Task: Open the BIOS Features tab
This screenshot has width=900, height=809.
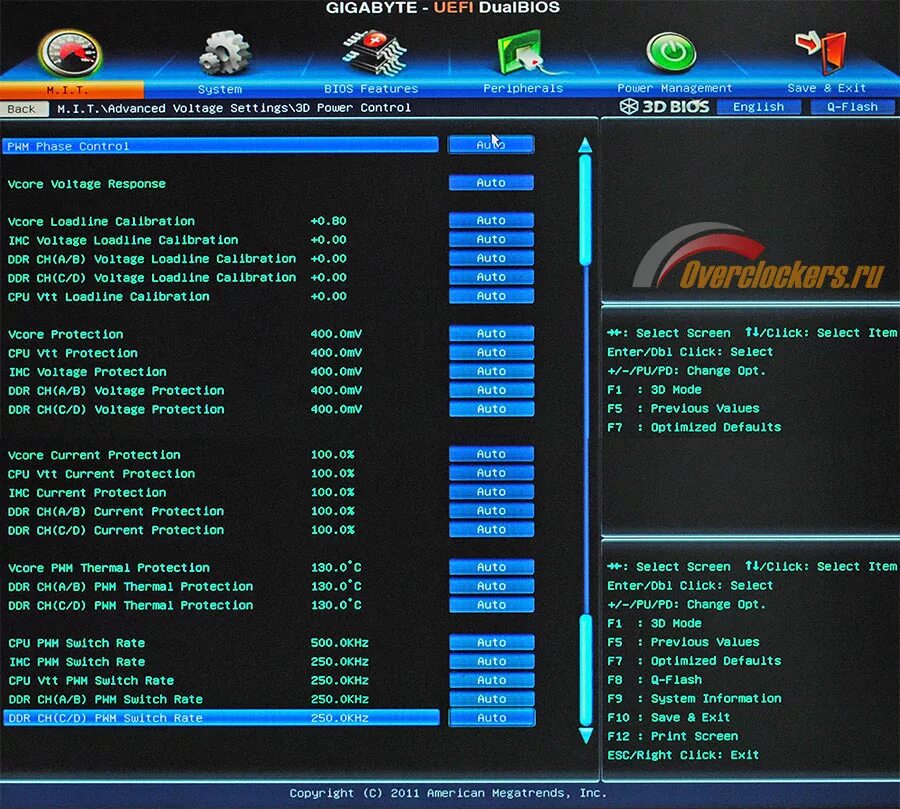Action: coord(371,88)
